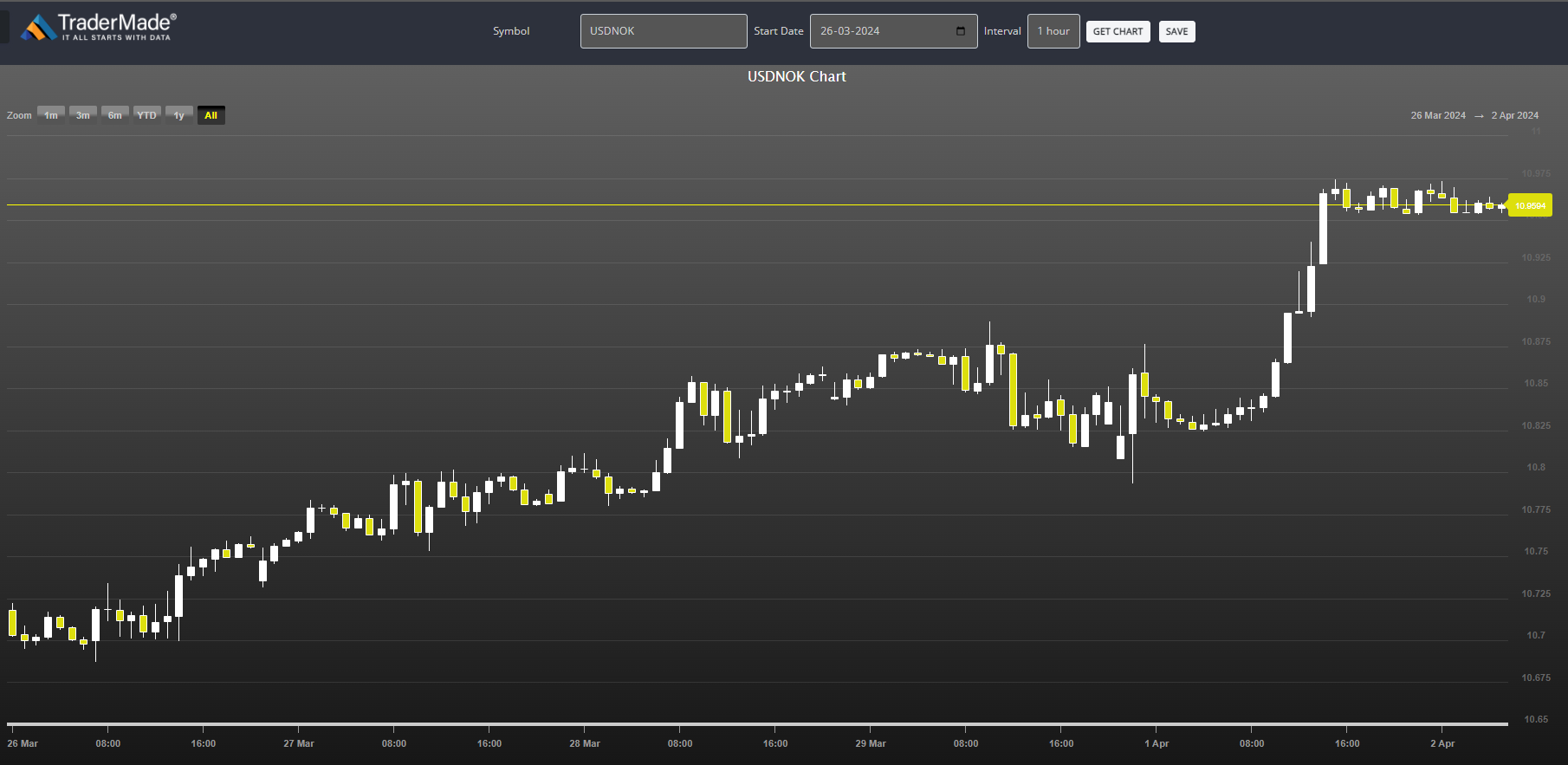
Task: Click the GET CHART button
Action: pyautogui.click(x=1118, y=32)
